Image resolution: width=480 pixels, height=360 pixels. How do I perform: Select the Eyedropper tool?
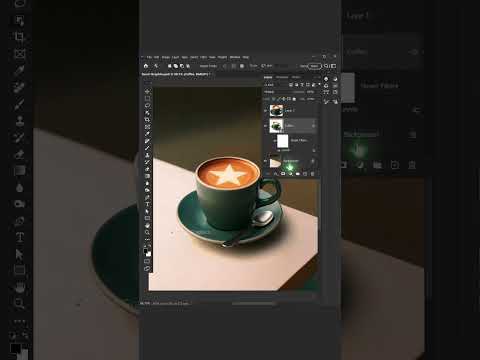147,134
